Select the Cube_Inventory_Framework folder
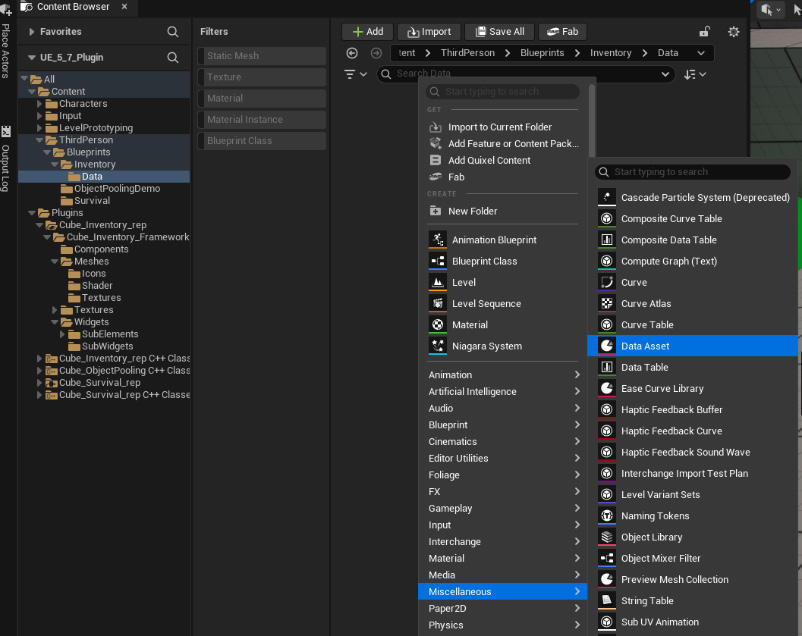 point(127,237)
